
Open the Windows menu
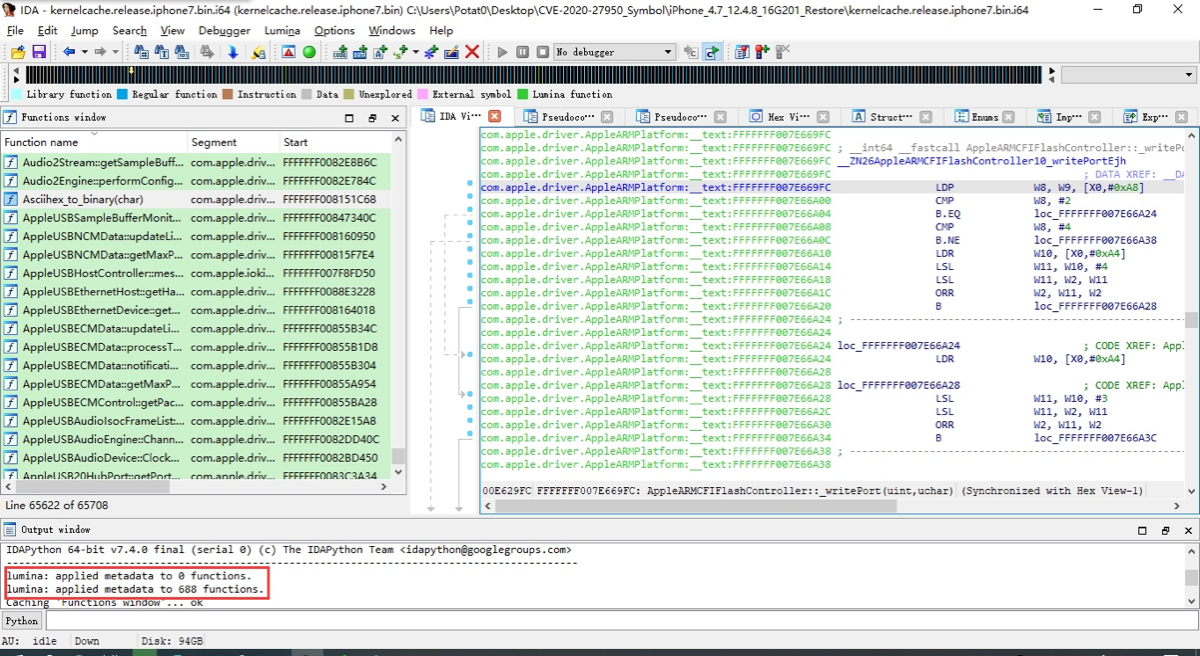(x=391, y=31)
